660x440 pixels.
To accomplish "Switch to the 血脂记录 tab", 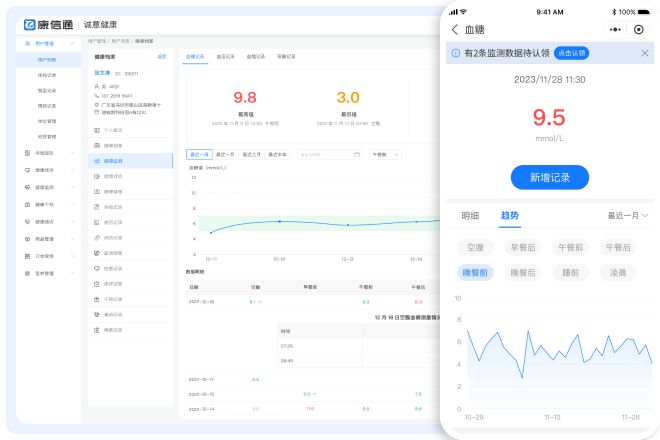I will pos(256,56).
